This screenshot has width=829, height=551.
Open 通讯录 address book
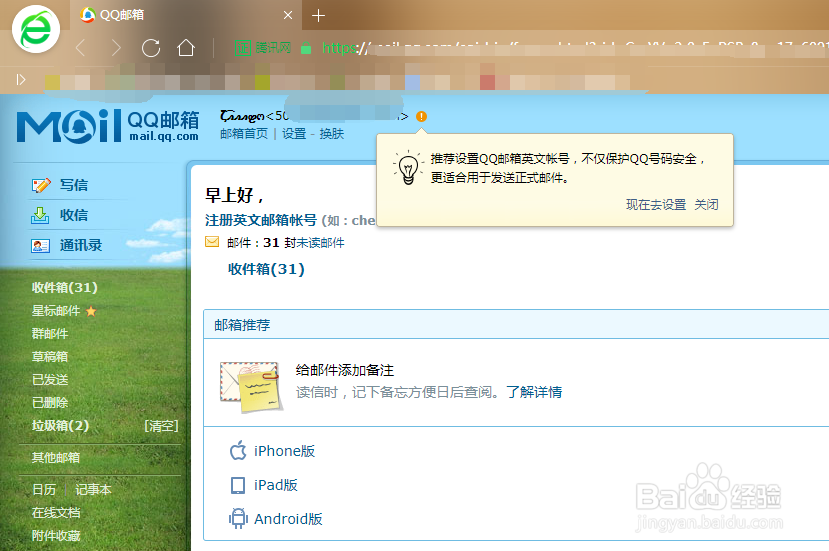tap(81, 245)
